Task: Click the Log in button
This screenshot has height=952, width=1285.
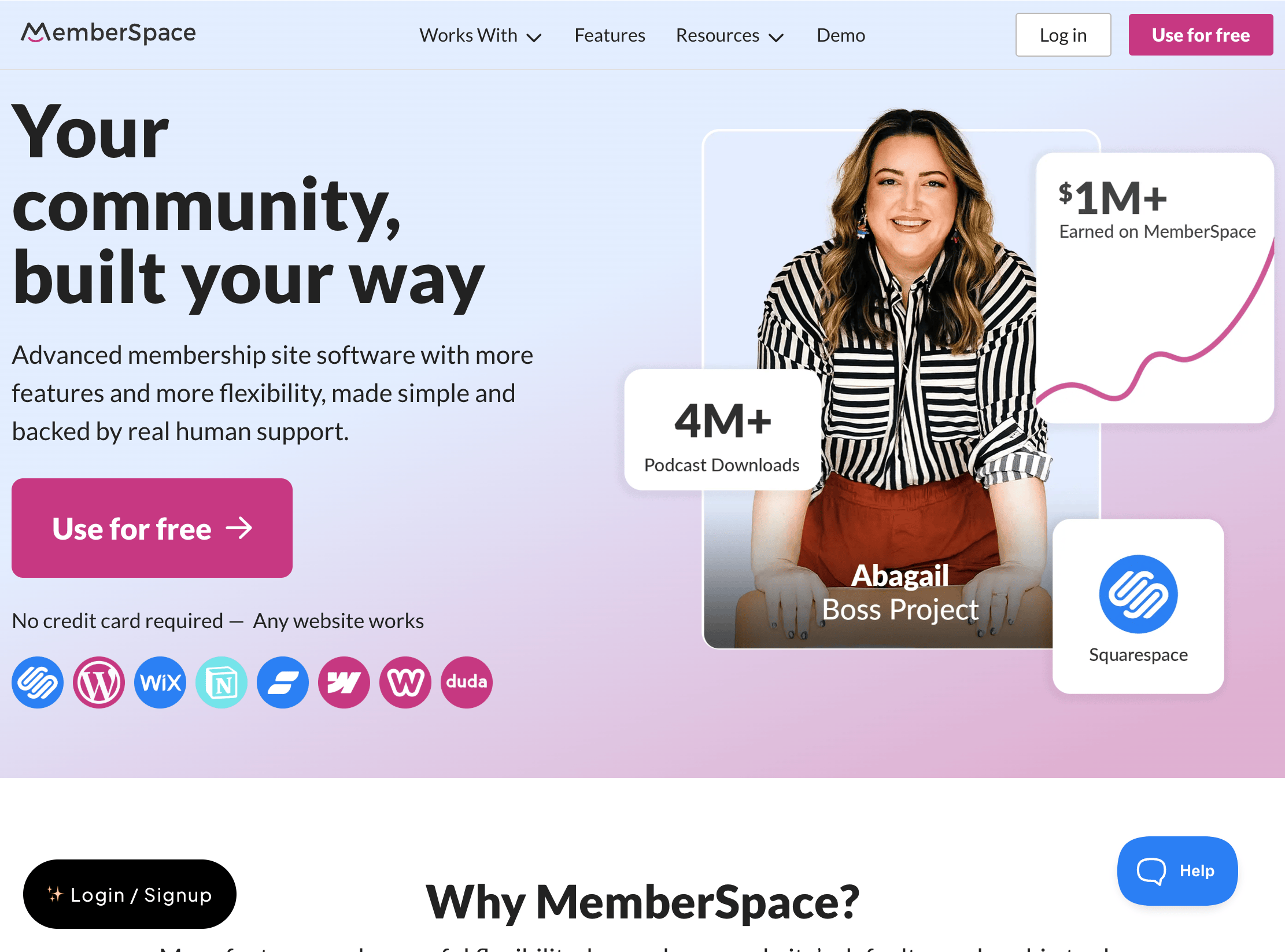Action: tap(1063, 35)
